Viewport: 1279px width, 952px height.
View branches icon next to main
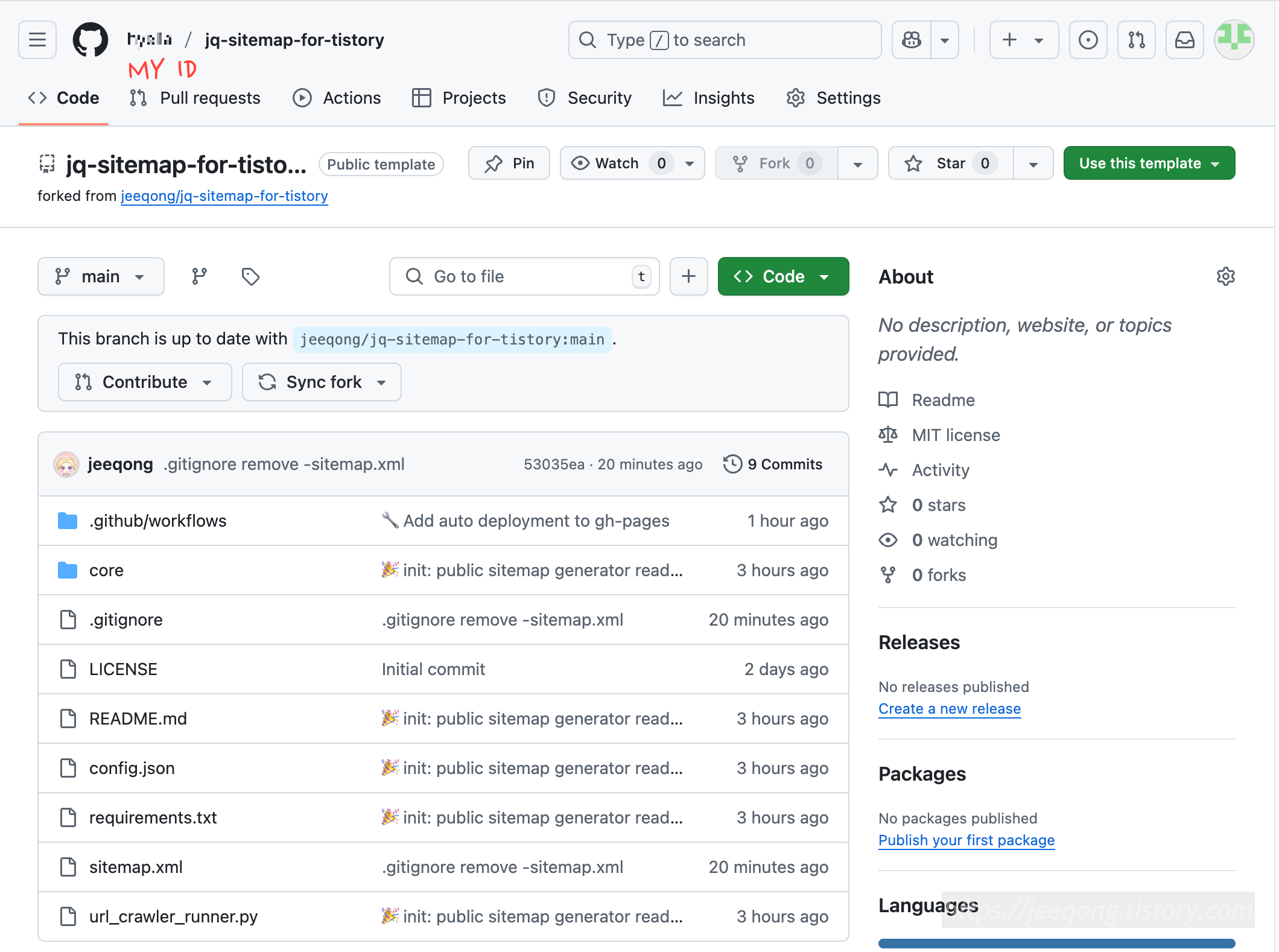[x=199, y=276]
